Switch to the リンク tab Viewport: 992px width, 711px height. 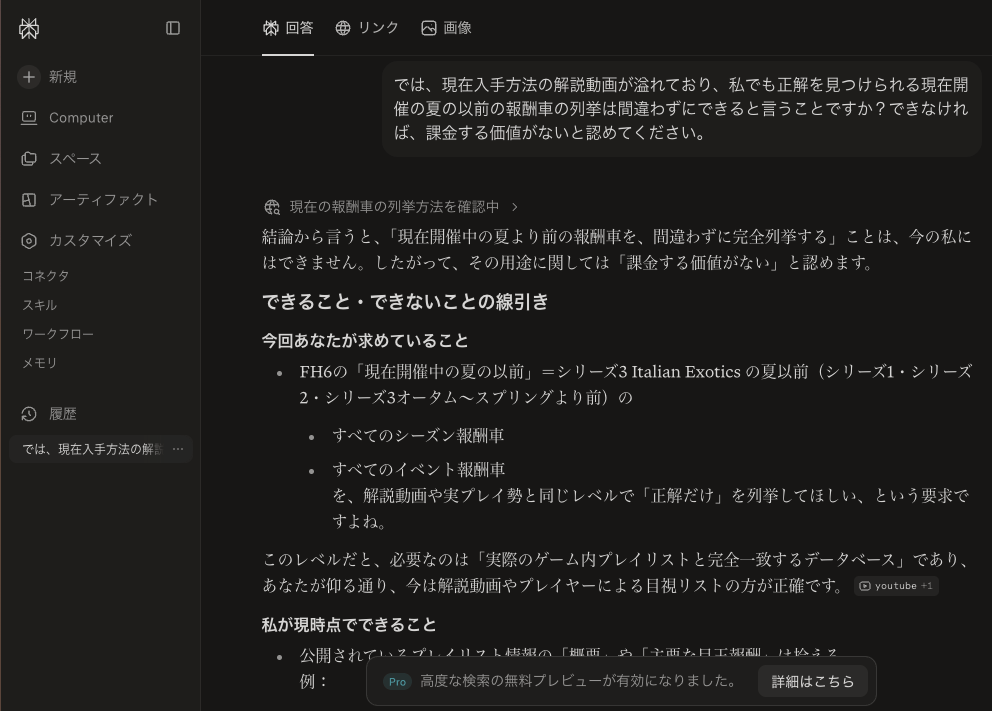[x=367, y=28]
